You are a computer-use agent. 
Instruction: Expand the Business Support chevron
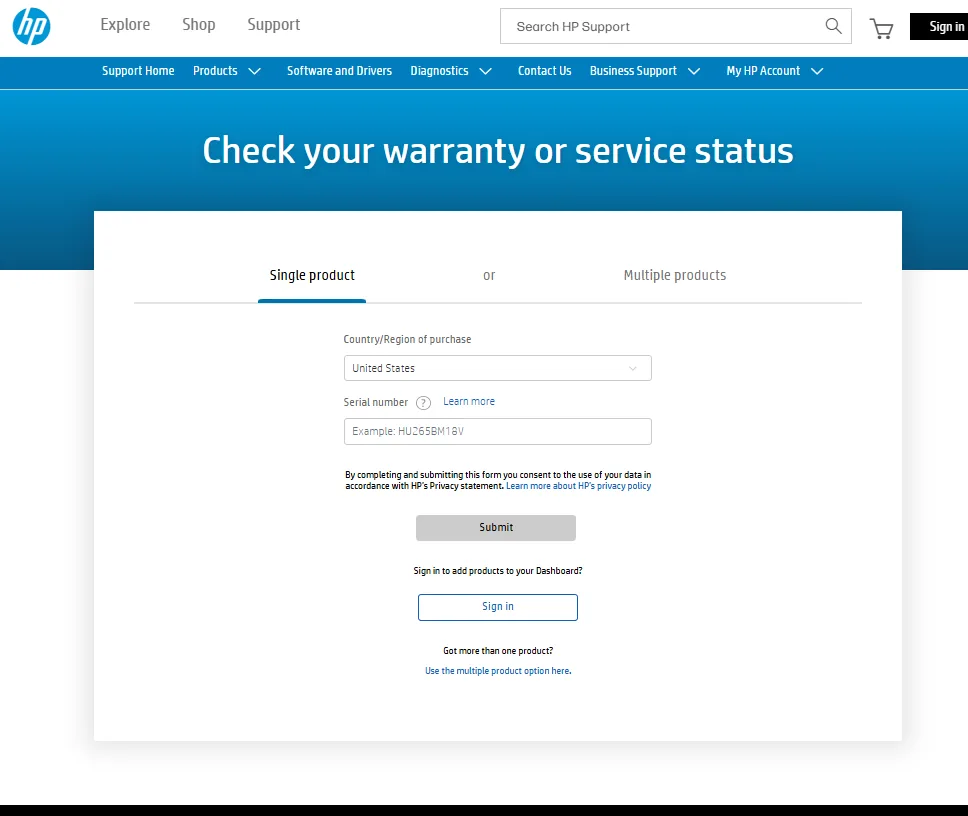pyautogui.click(x=694, y=72)
